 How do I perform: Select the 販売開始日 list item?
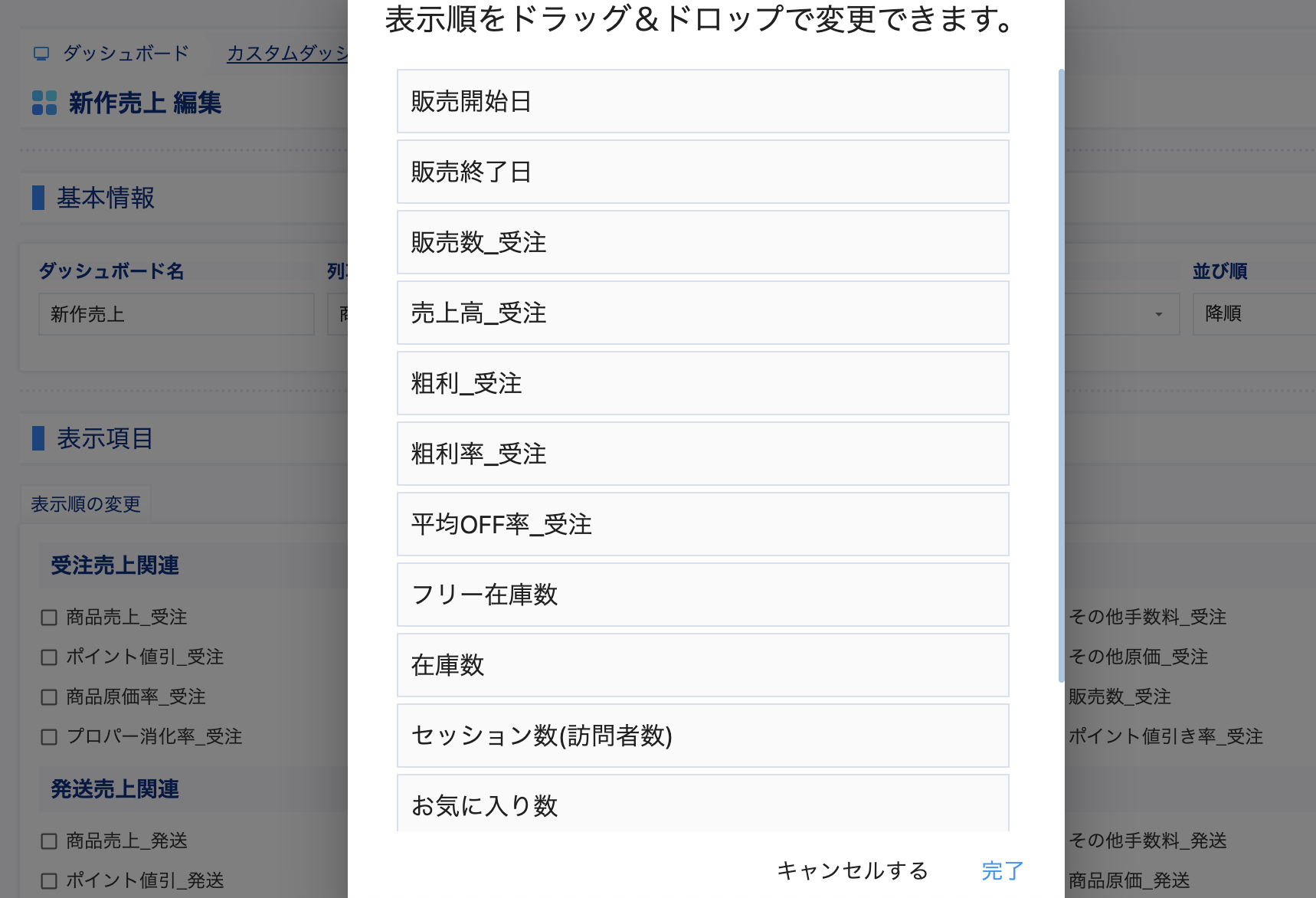[702, 101]
